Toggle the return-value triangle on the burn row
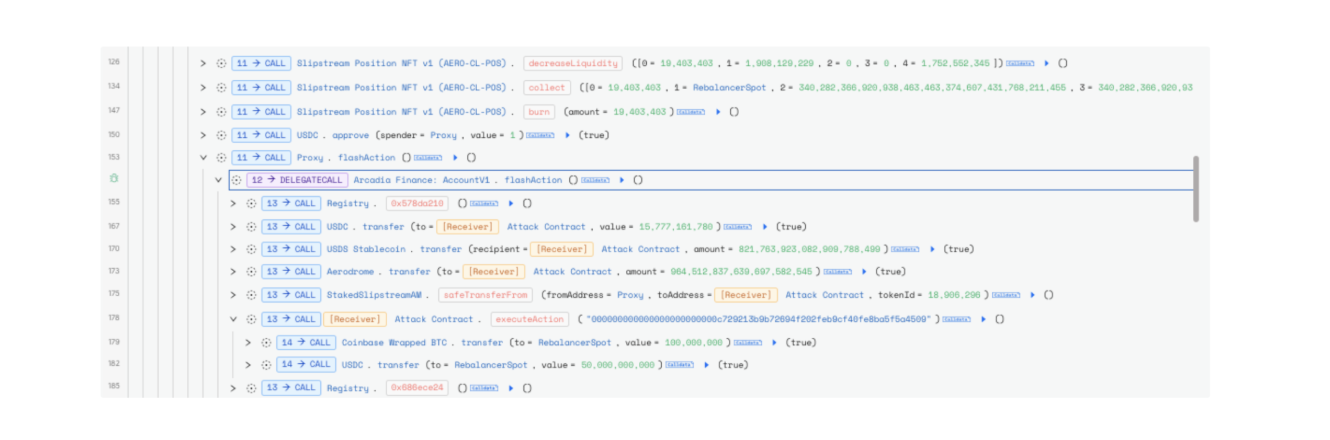 point(718,112)
